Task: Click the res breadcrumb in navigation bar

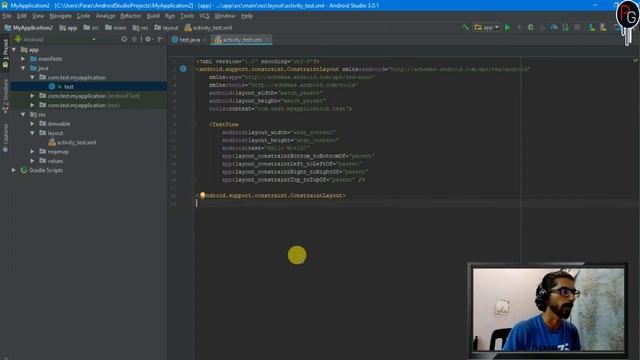Action: (x=140, y=28)
